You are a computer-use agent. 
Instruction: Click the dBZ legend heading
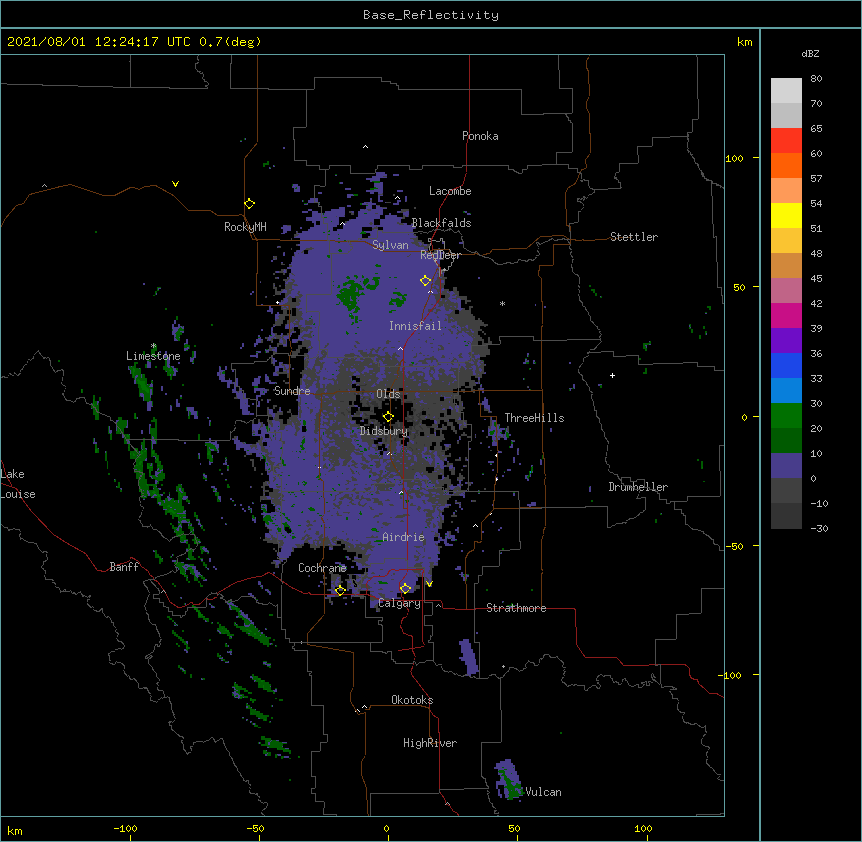tap(810, 53)
